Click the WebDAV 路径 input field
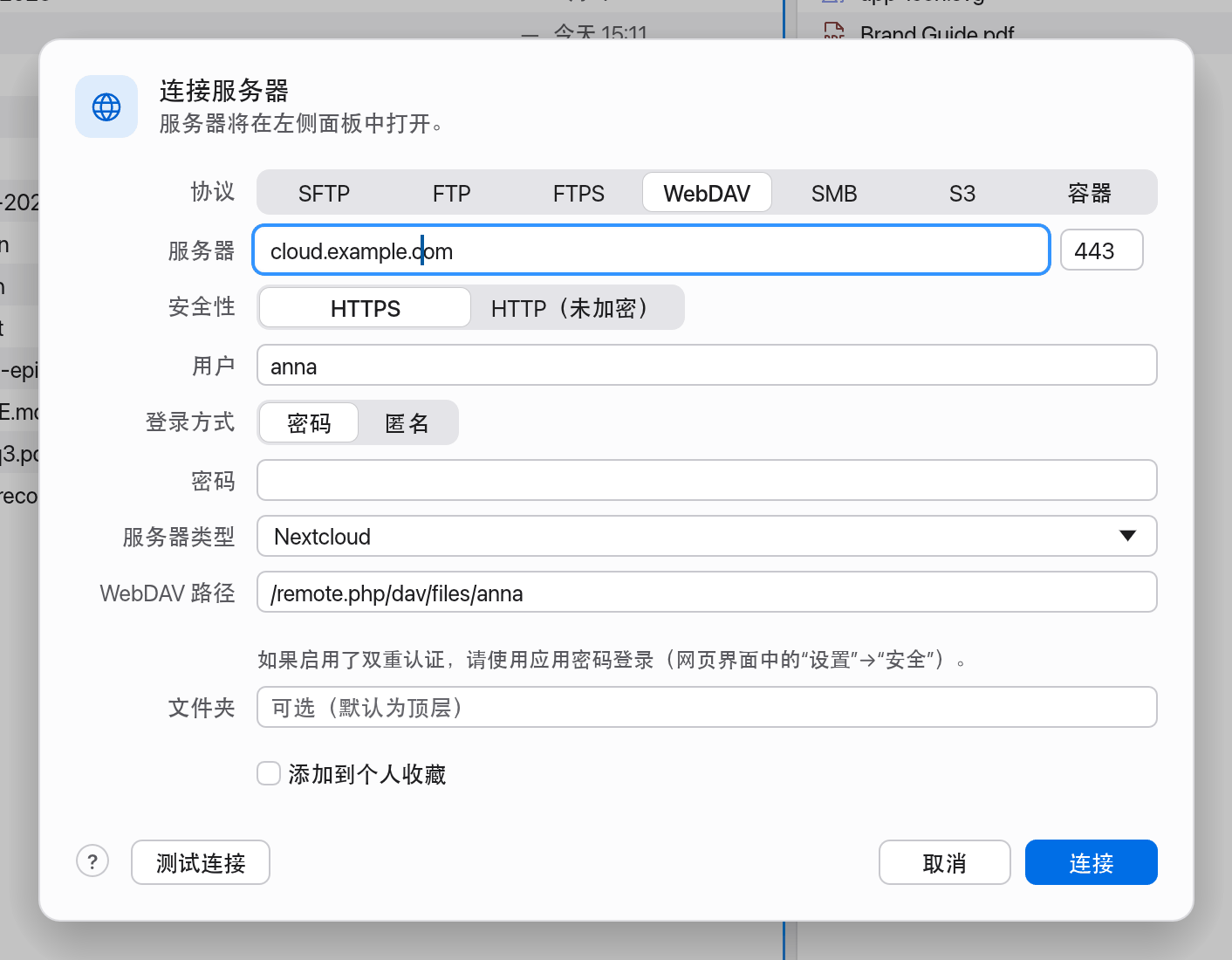Viewport: 1232px width, 960px height. click(x=707, y=593)
